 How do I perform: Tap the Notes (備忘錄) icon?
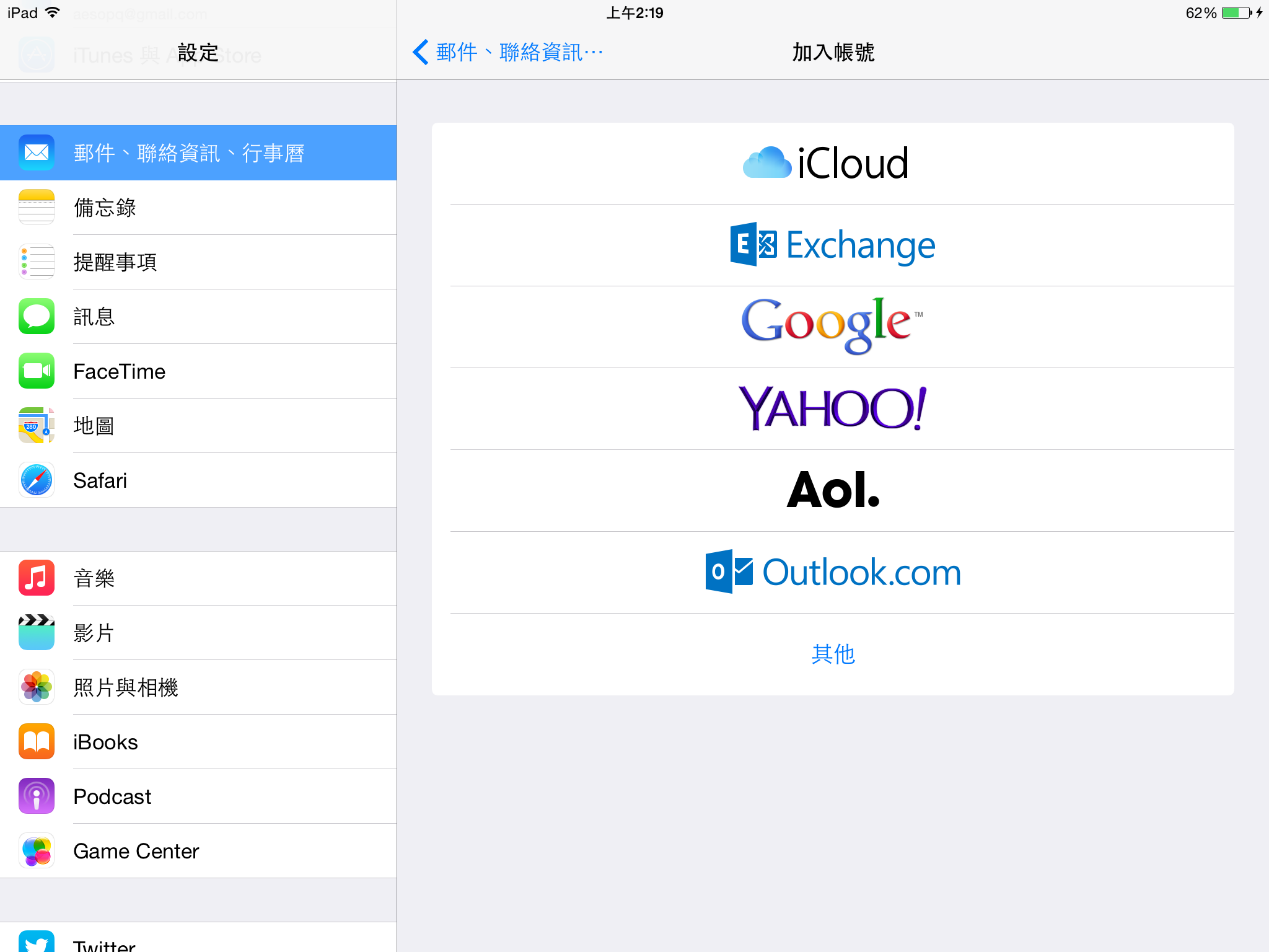click(36, 207)
